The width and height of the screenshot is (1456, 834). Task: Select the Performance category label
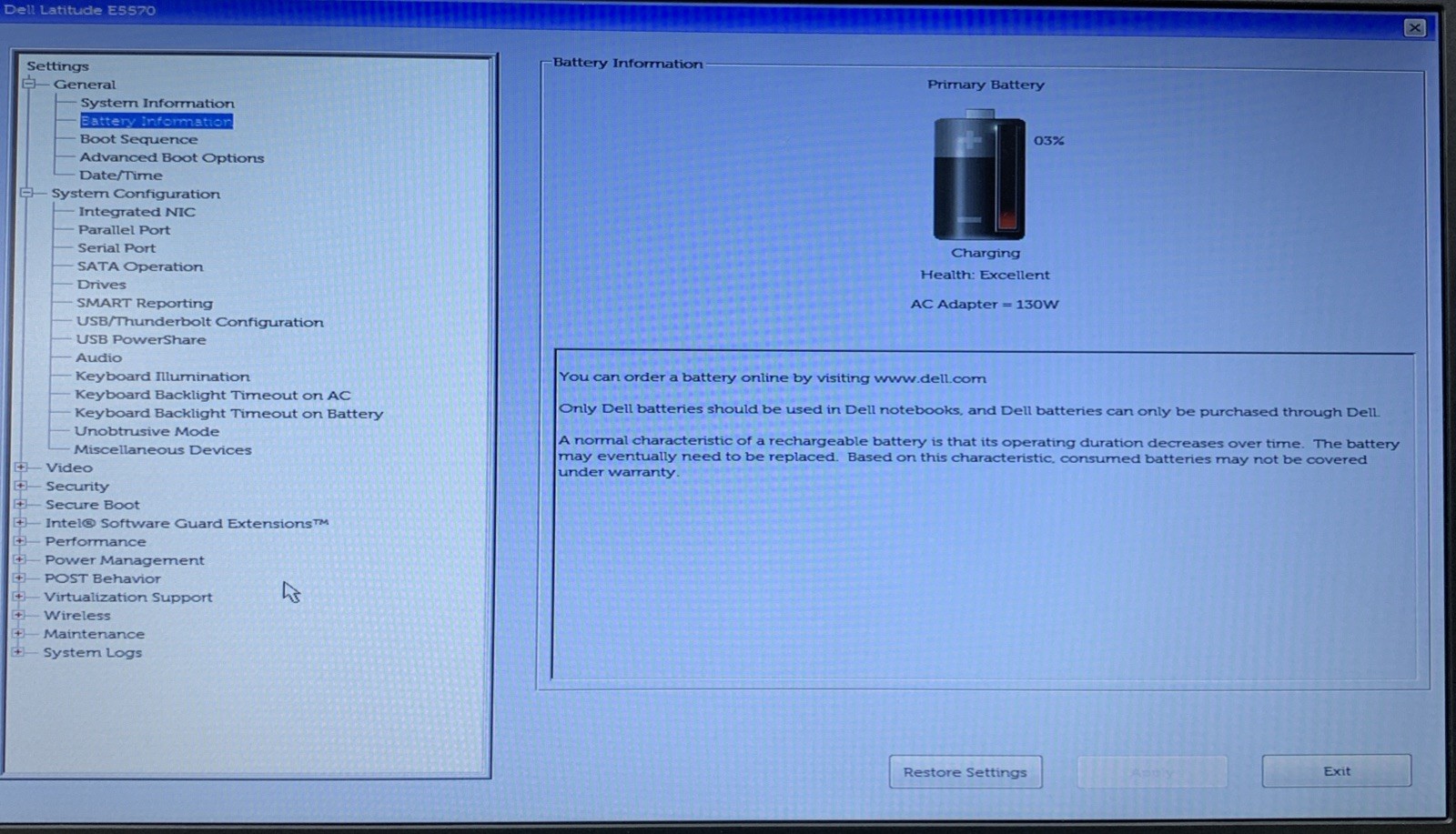(96, 541)
